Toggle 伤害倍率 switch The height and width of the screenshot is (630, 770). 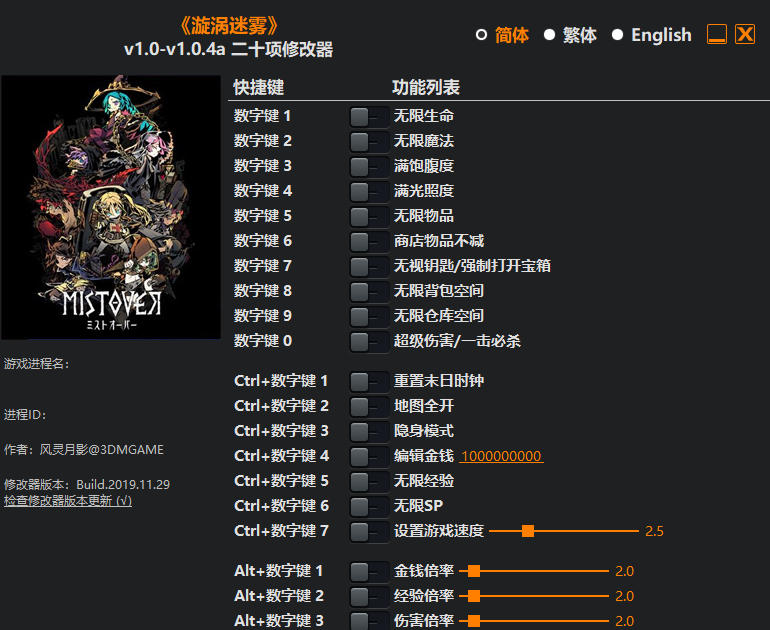pos(369,621)
